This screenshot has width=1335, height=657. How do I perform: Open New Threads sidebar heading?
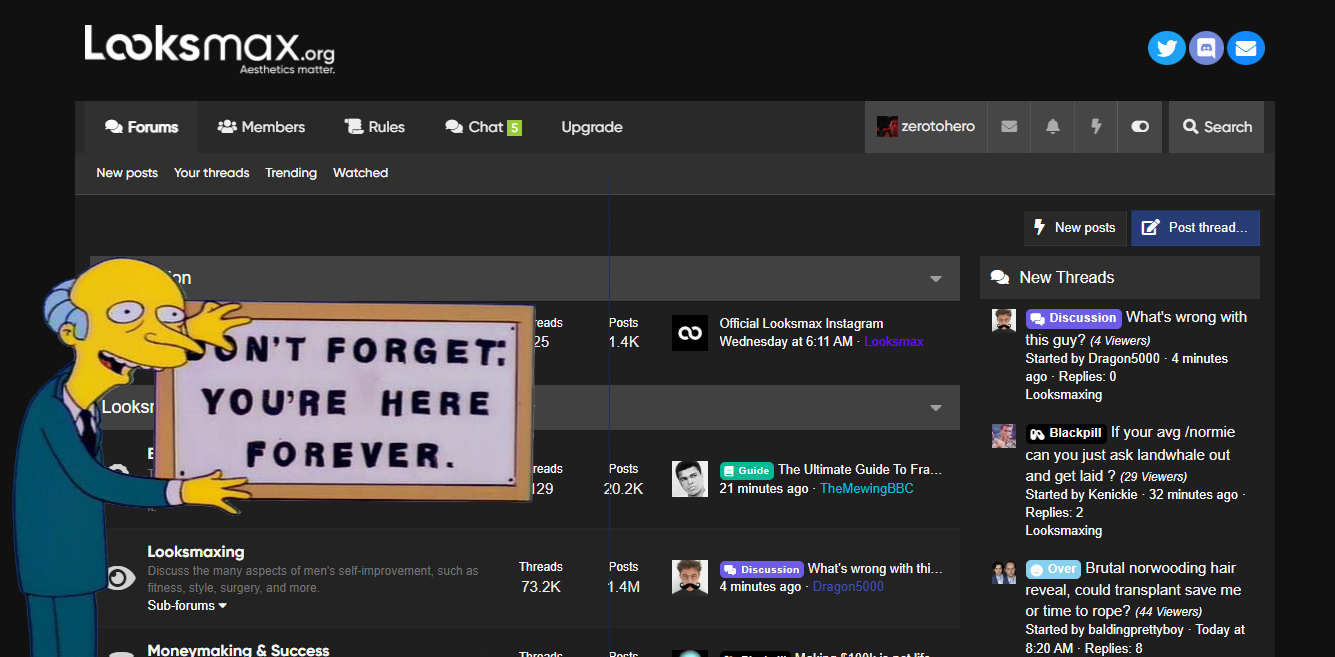[x=1066, y=278]
